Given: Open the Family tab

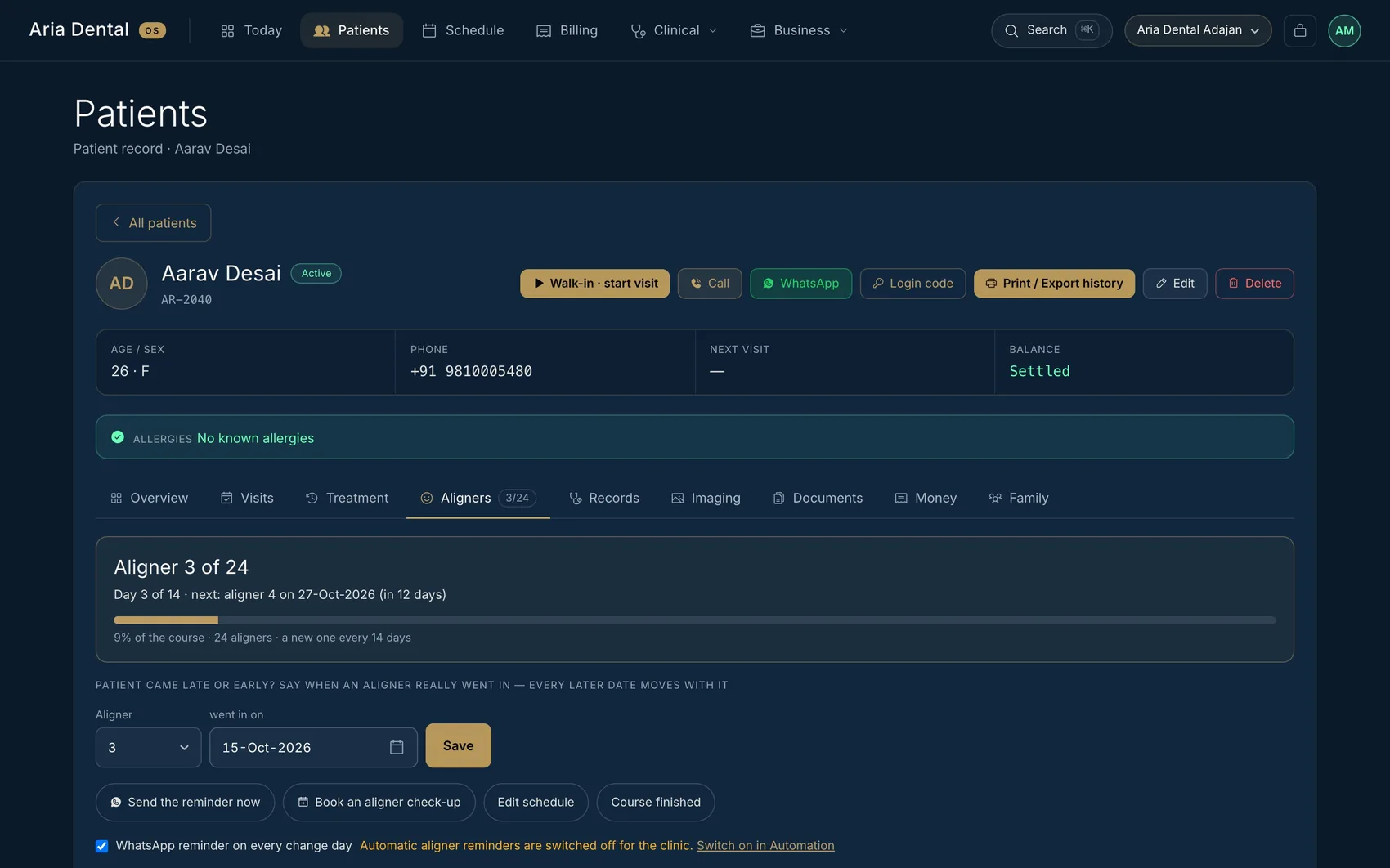Looking at the screenshot, I should pyautogui.click(x=1018, y=498).
